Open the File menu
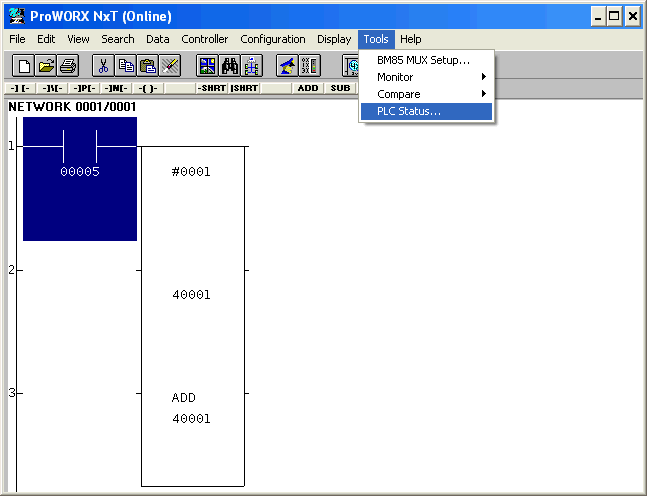This screenshot has height=496, width=647. [x=17, y=39]
